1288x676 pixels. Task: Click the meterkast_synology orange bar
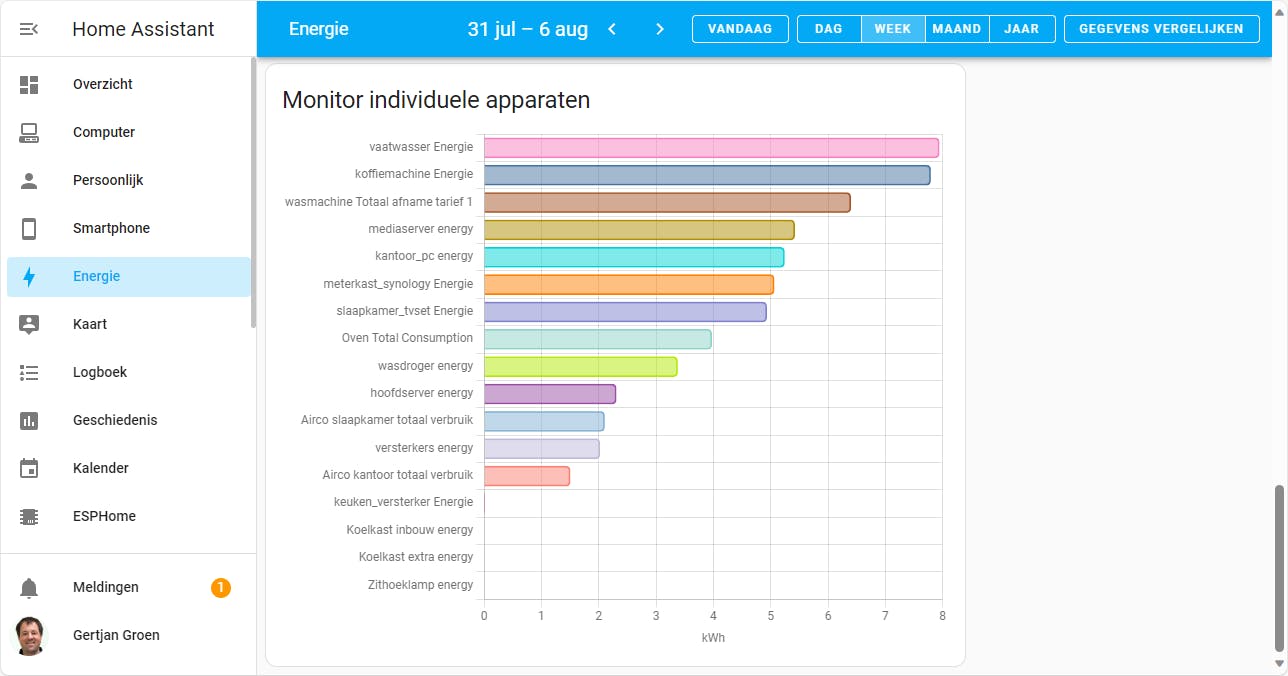click(629, 285)
